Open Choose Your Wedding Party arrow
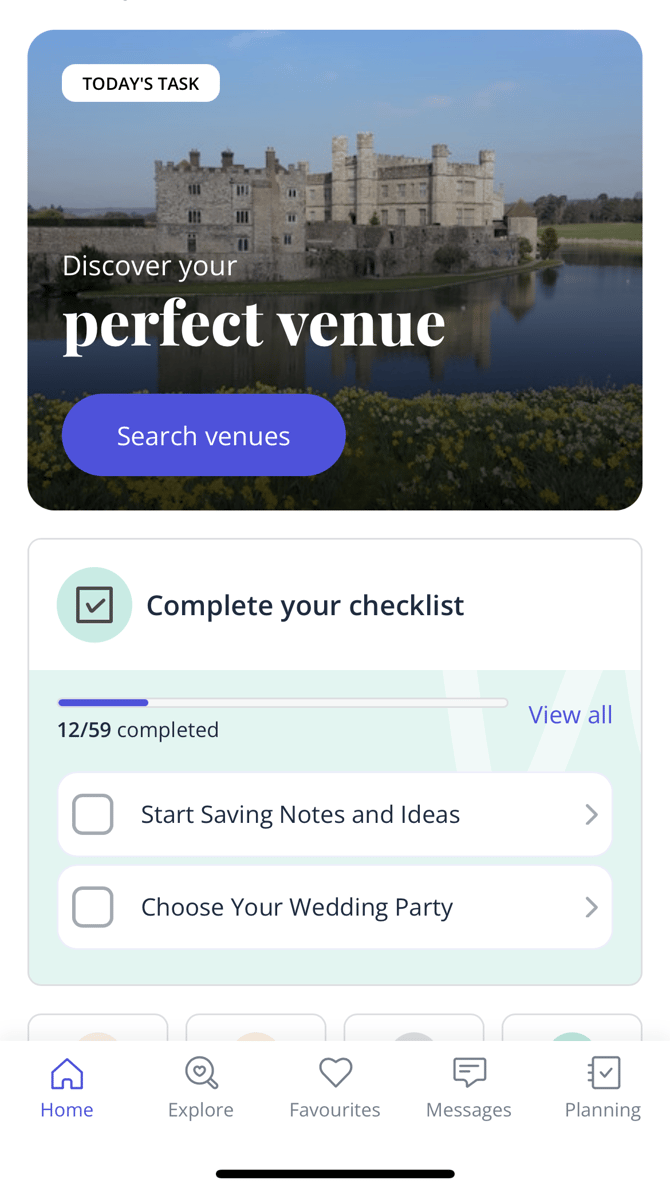670x1192 pixels. [591, 907]
